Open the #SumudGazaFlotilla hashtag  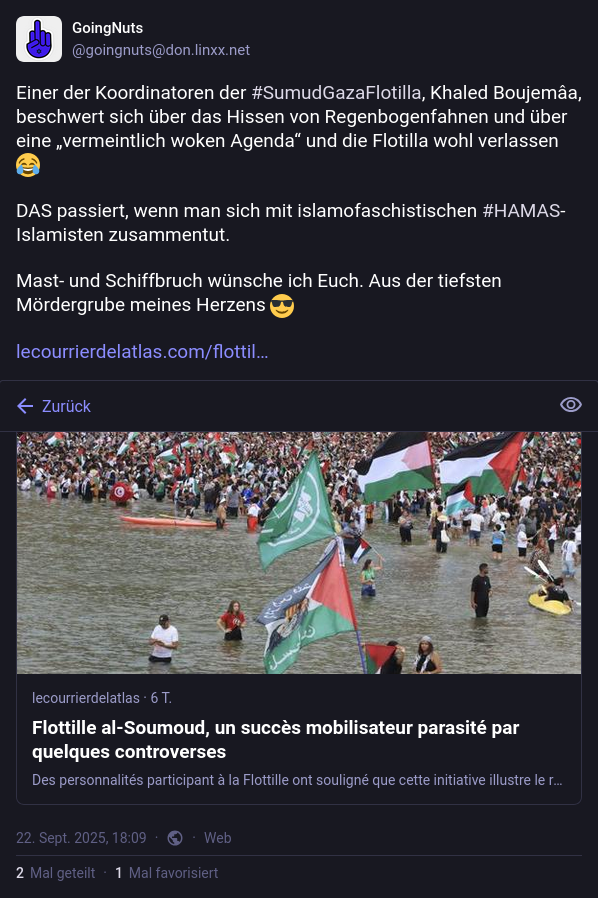click(x=336, y=93)
